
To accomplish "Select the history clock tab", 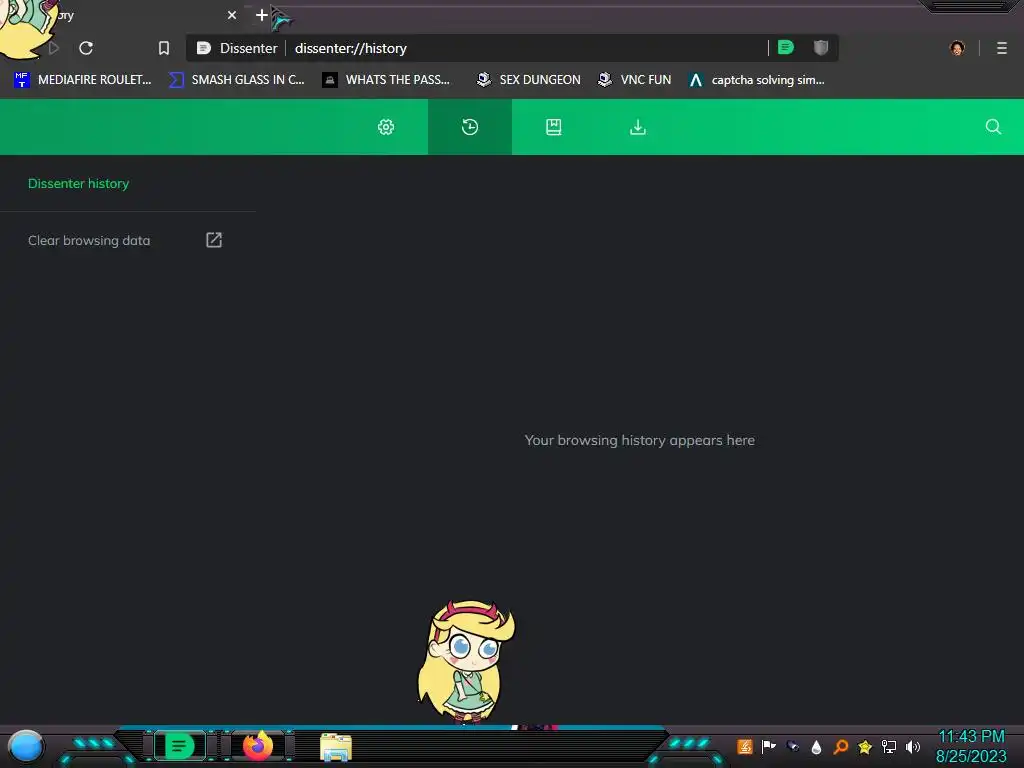I will point(470,127).
